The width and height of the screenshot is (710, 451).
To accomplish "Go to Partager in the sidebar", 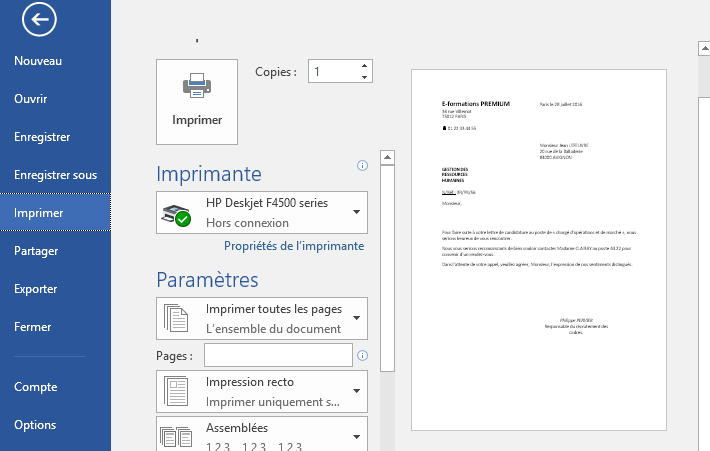I will pyautogui.click(x=36, y=251).
